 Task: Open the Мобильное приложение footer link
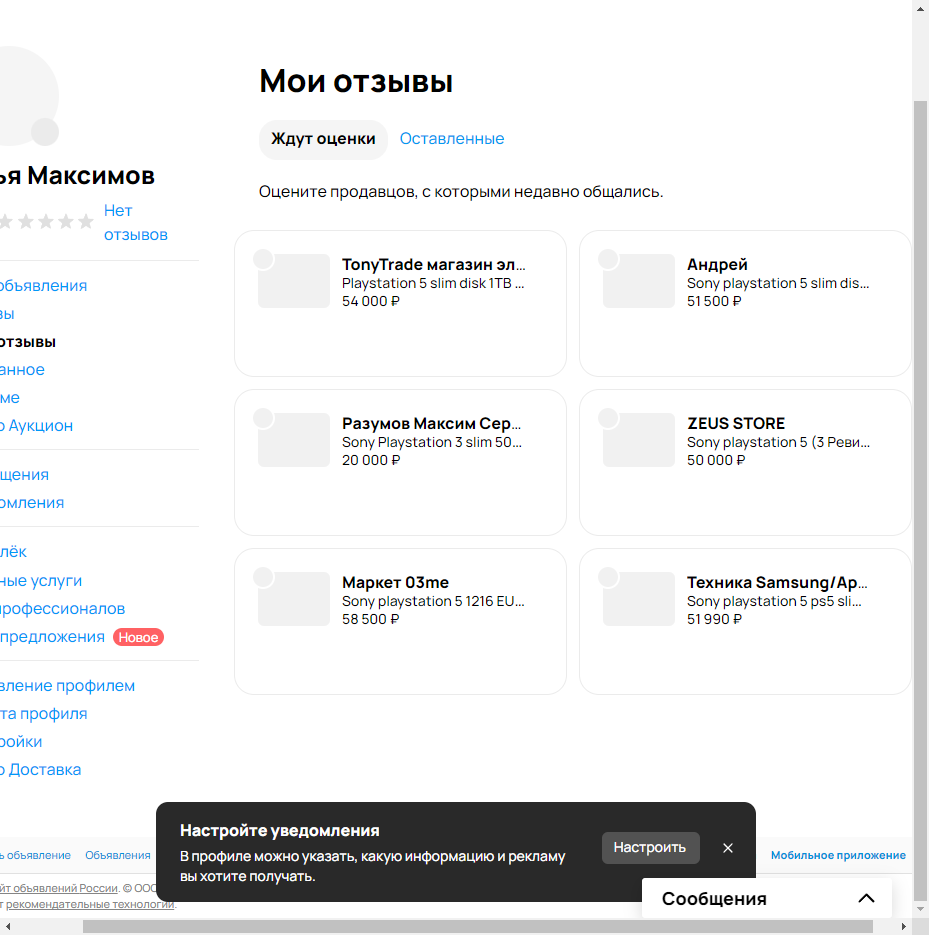point(838,855)
